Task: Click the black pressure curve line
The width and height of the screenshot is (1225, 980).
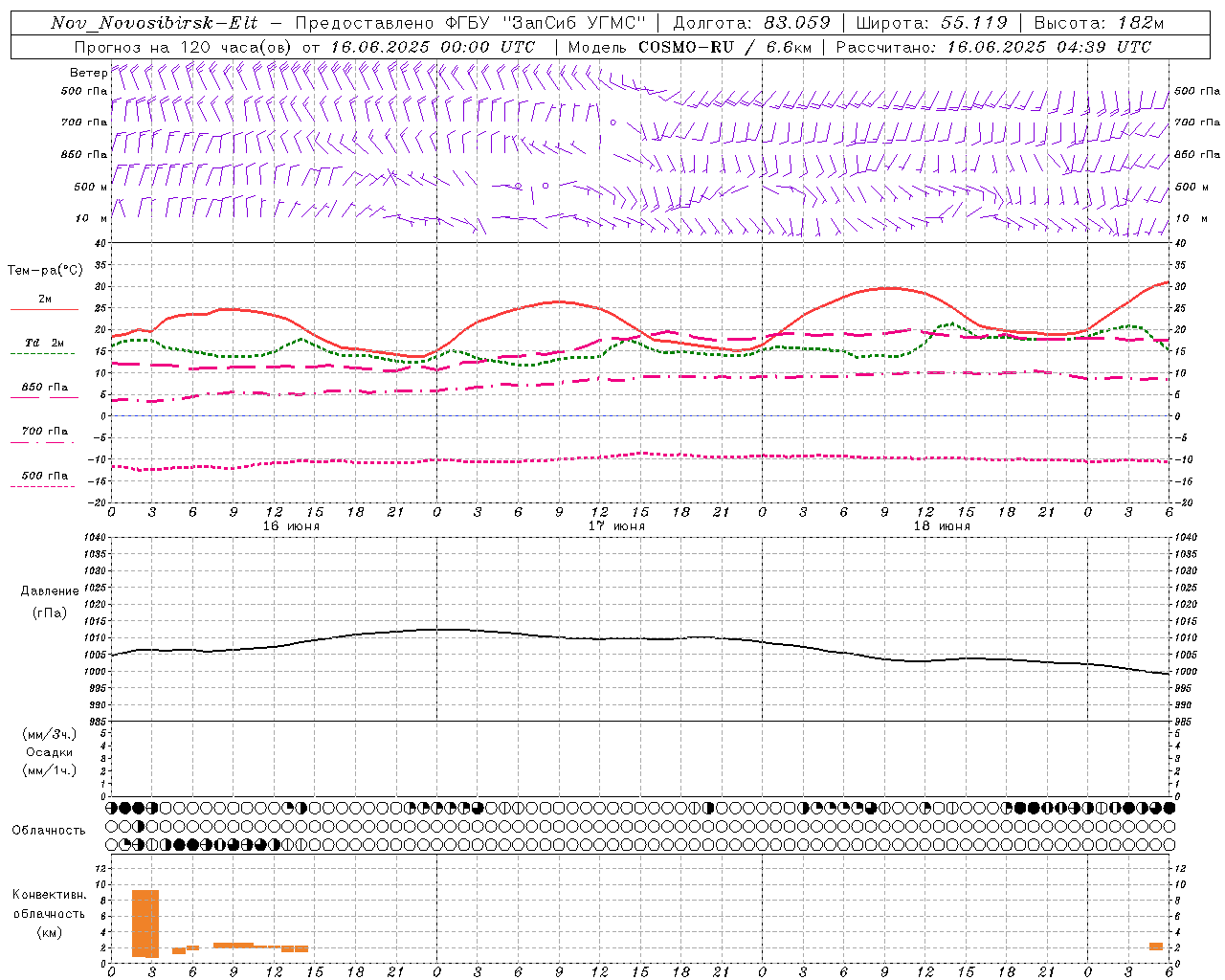Action: click(x=640, y=638)
